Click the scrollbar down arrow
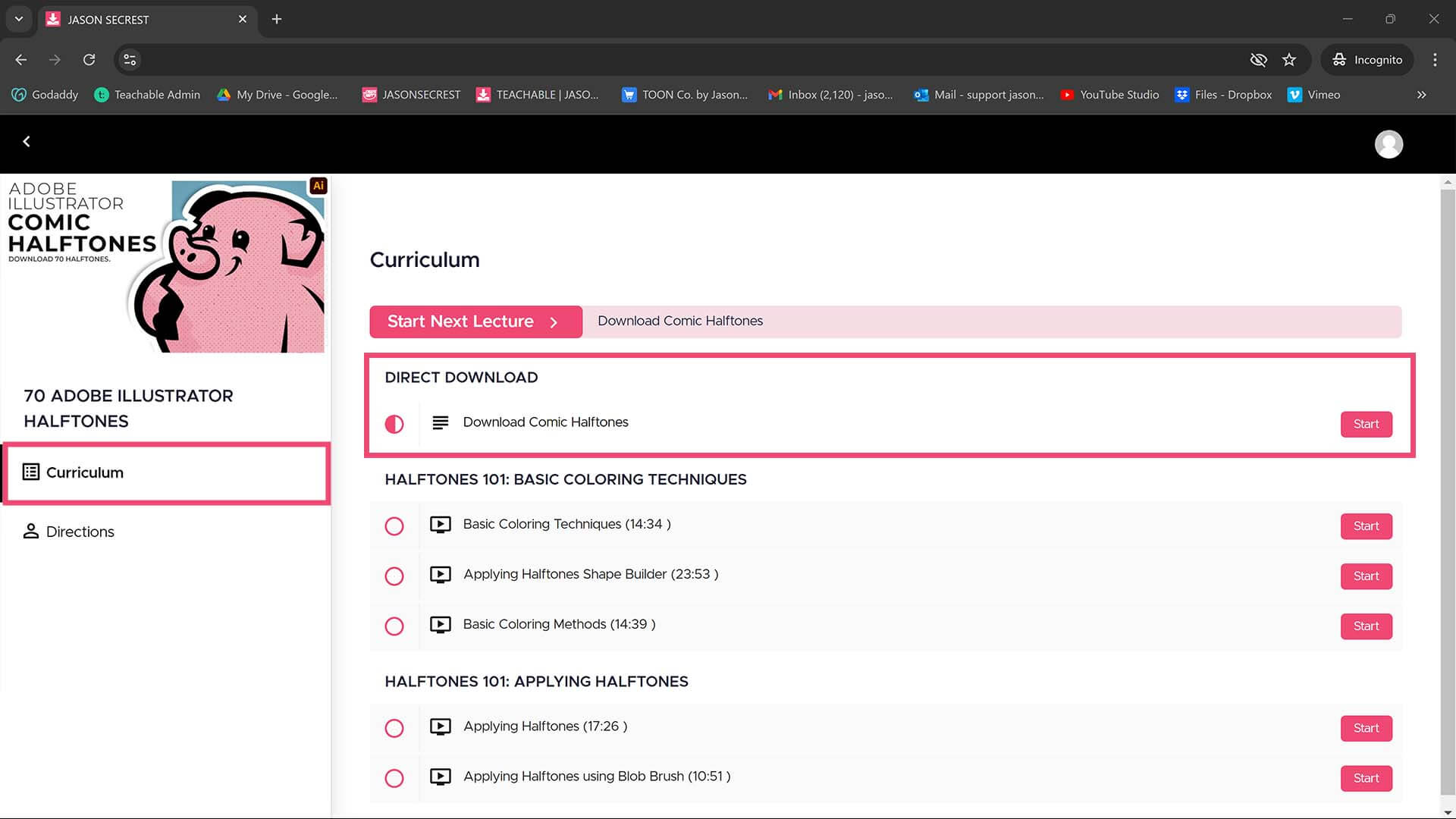The height and width of the screenshot is (819, 1456). (x=1448, y=812)
